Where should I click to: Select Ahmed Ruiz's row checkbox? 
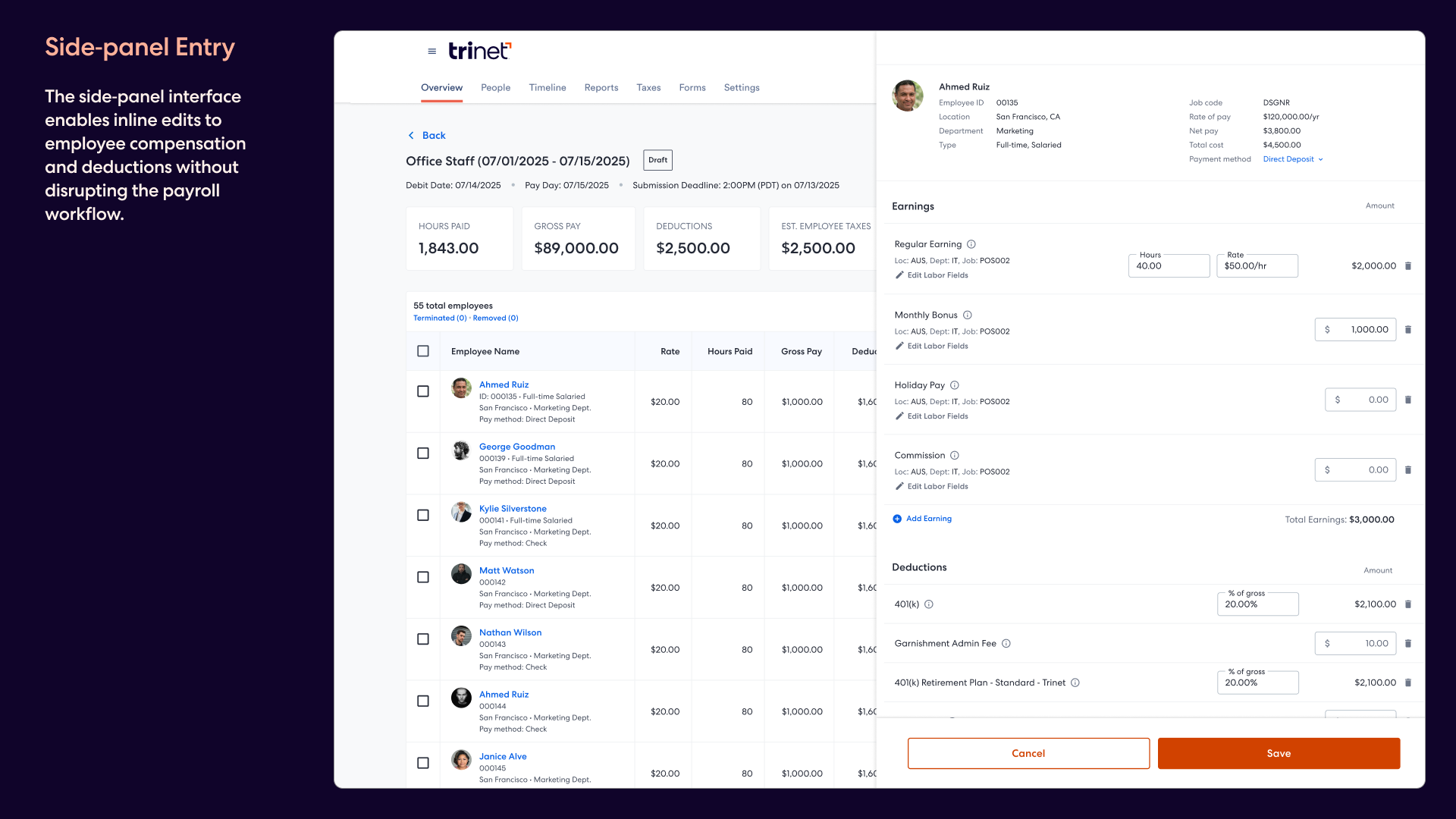[x=422, y=391]
